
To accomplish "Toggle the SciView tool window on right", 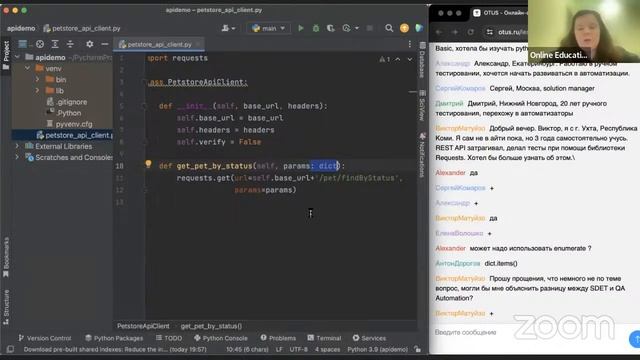I will tap(422, 105).
